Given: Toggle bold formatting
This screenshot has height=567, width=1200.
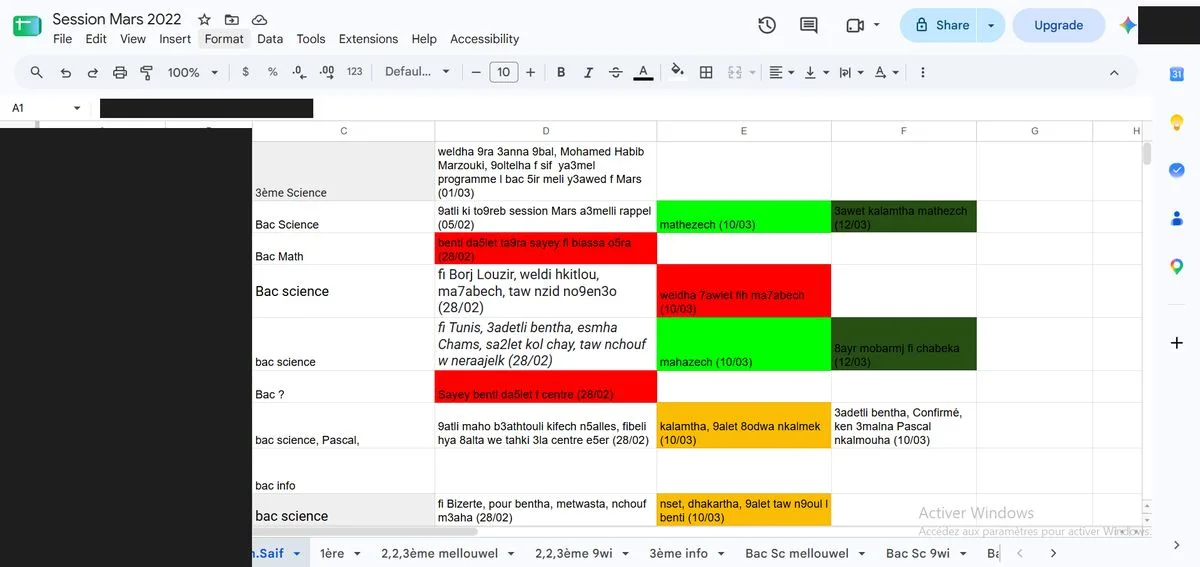Looking at the screenshot, I should pos(561,72).
